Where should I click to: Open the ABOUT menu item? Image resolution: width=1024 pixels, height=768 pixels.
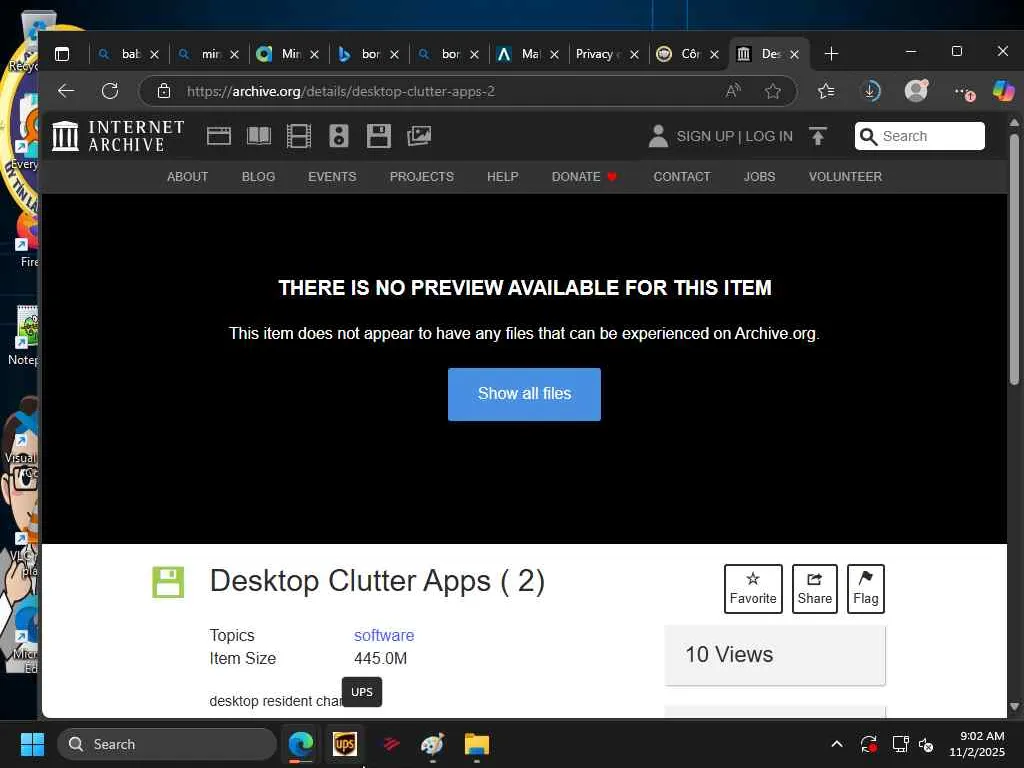point(187,176)
